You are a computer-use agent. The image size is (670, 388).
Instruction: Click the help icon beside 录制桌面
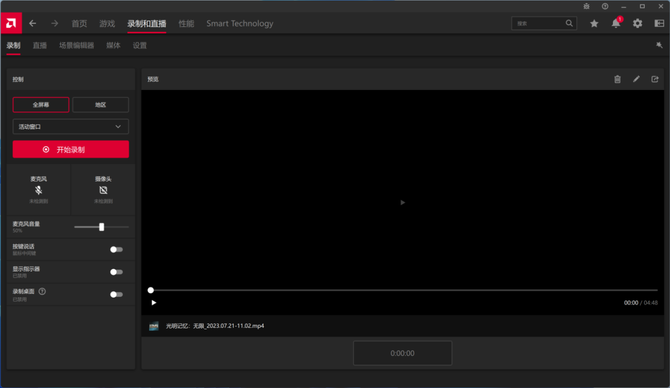[42, 291]
